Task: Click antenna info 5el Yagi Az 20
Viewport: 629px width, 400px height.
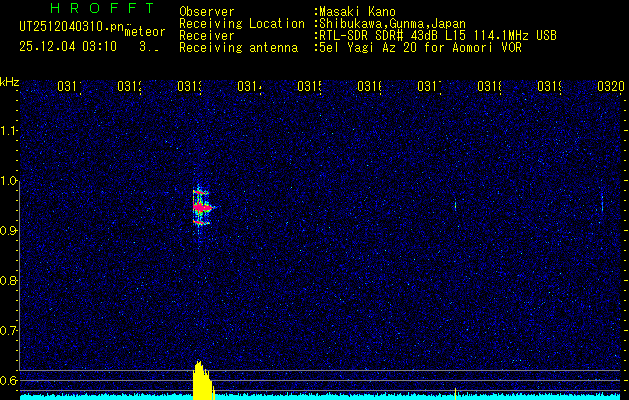Action: 420,48
